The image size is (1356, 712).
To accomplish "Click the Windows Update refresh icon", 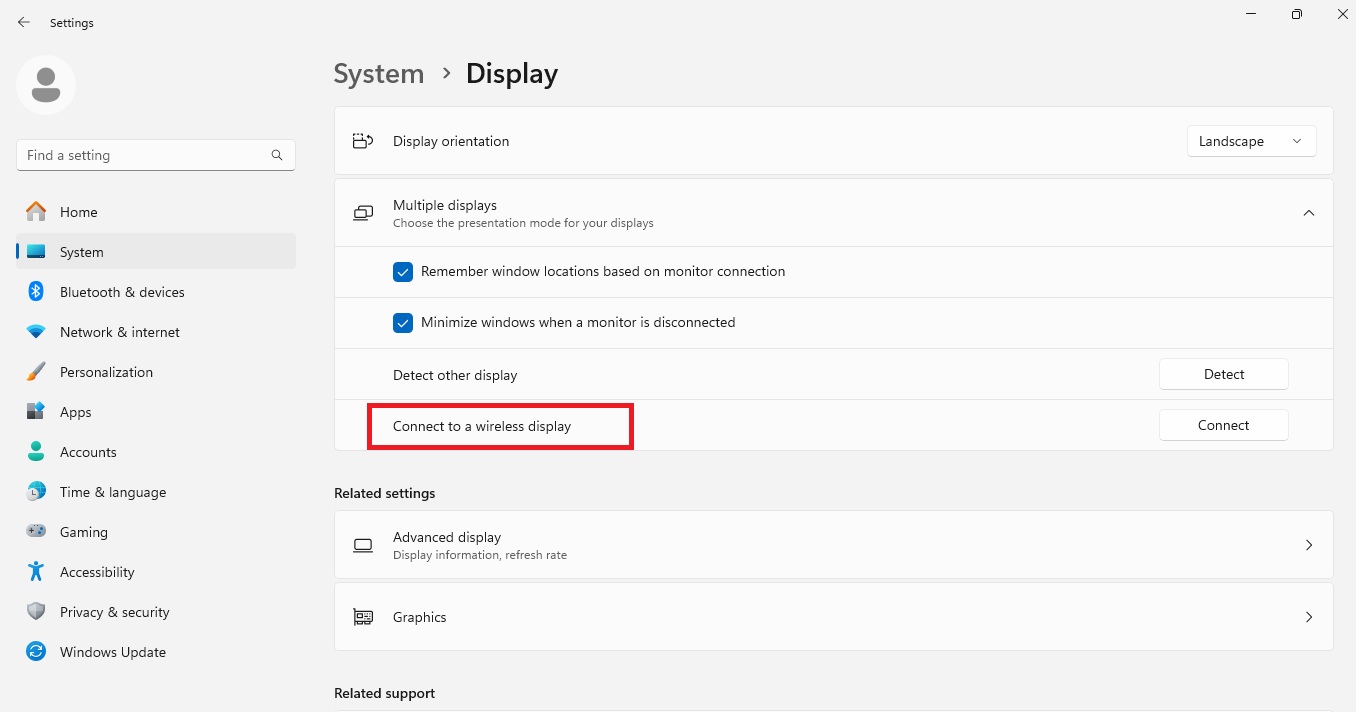I will [36, 652].
